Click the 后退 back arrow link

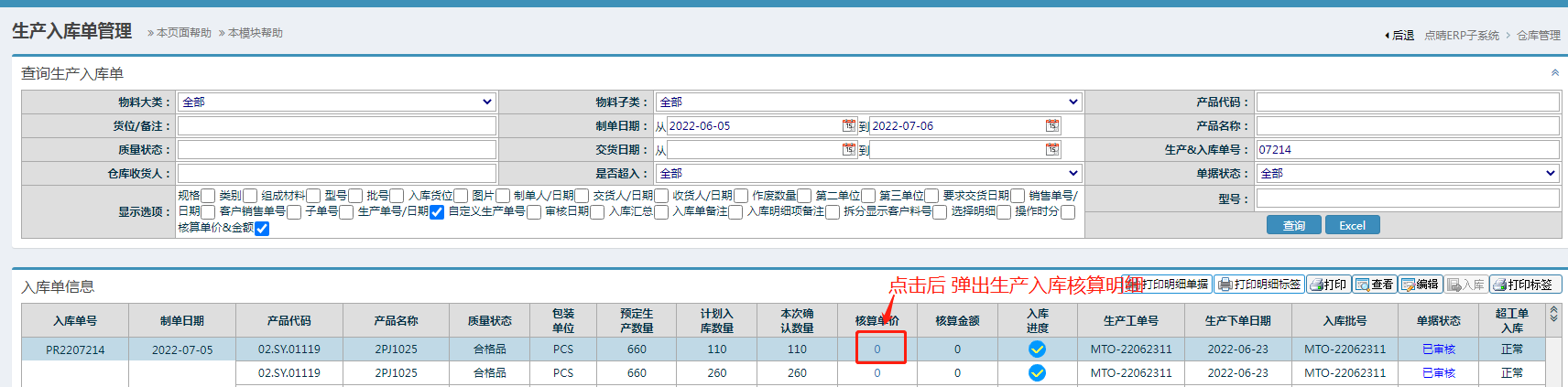coord(1399,36)
